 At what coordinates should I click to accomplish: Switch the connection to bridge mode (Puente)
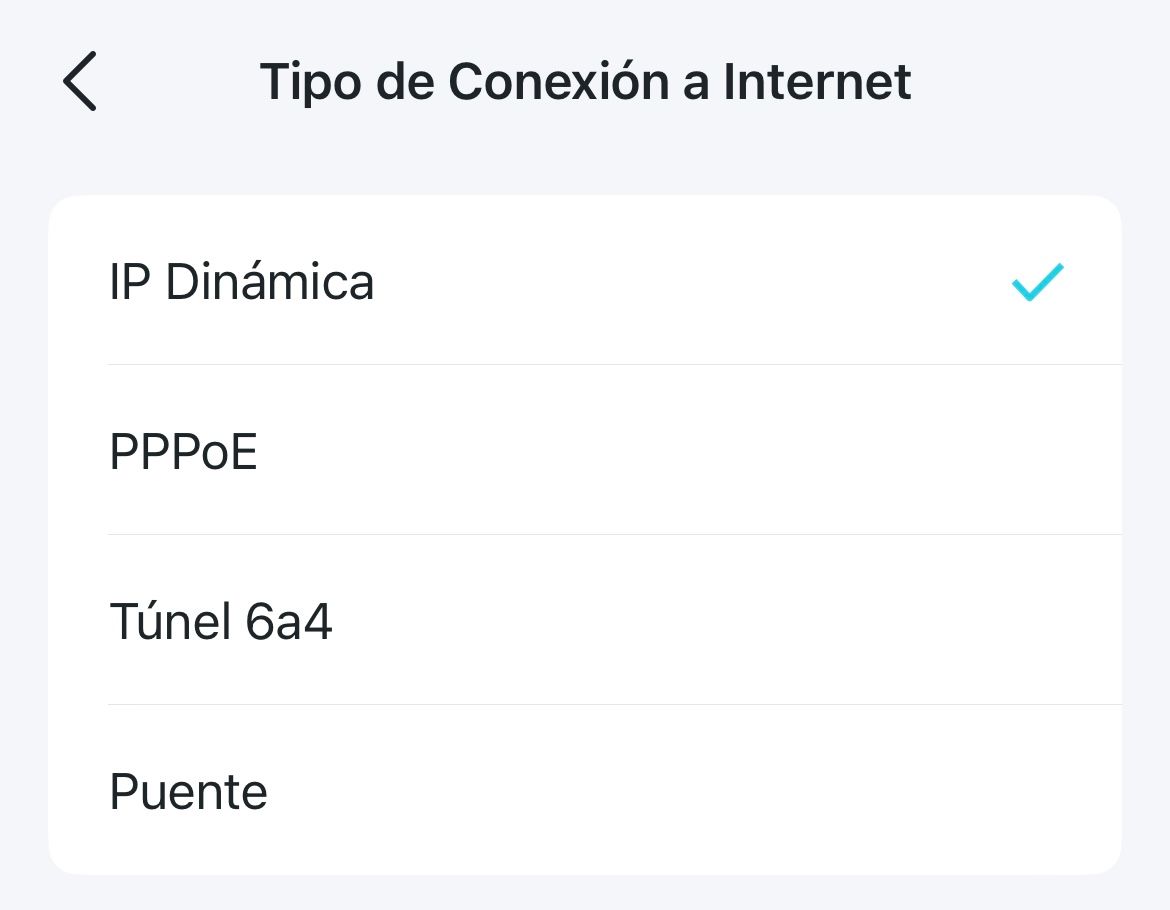tap(584, 792)
